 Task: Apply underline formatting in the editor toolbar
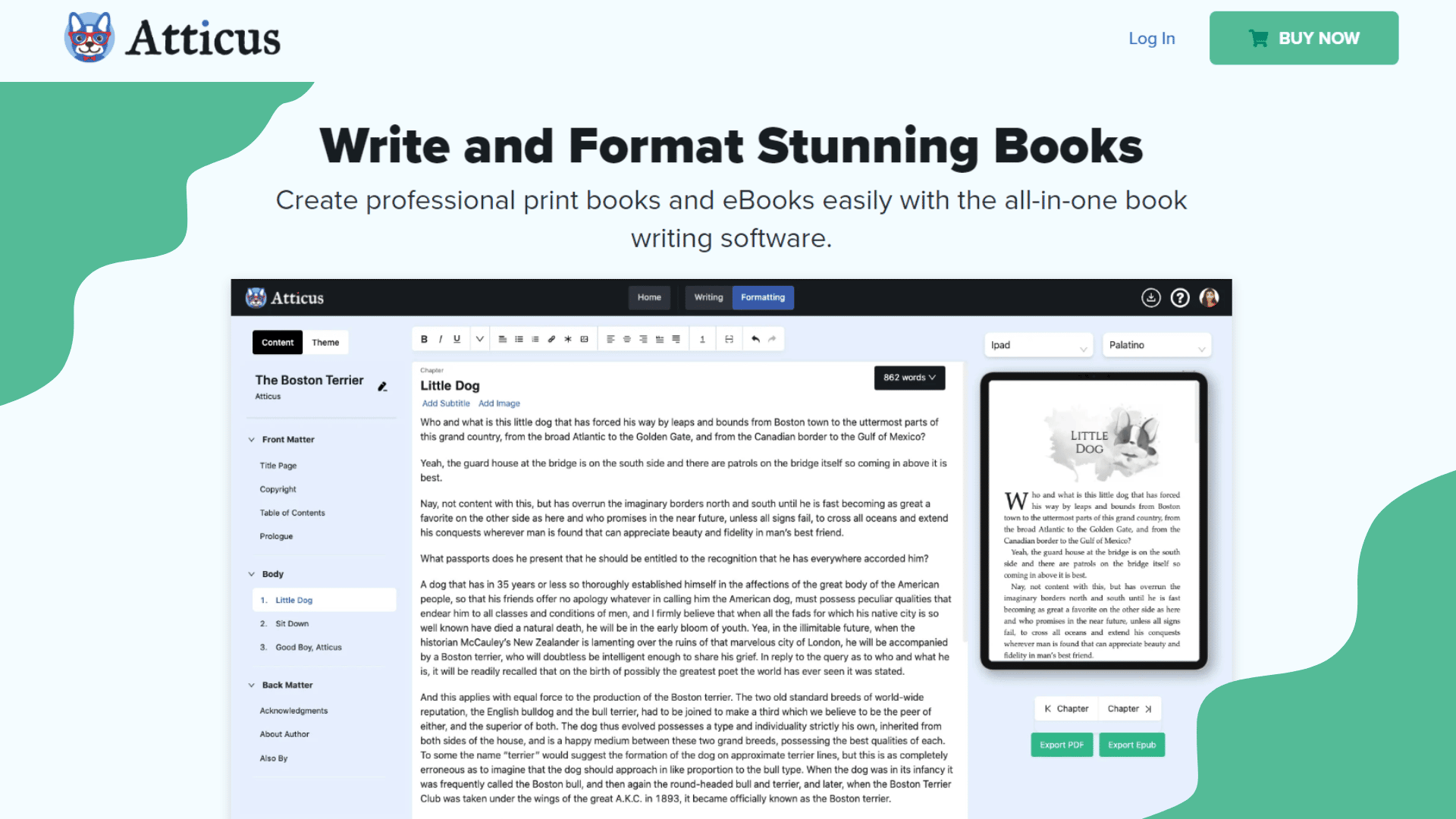(x=457, y=339)
